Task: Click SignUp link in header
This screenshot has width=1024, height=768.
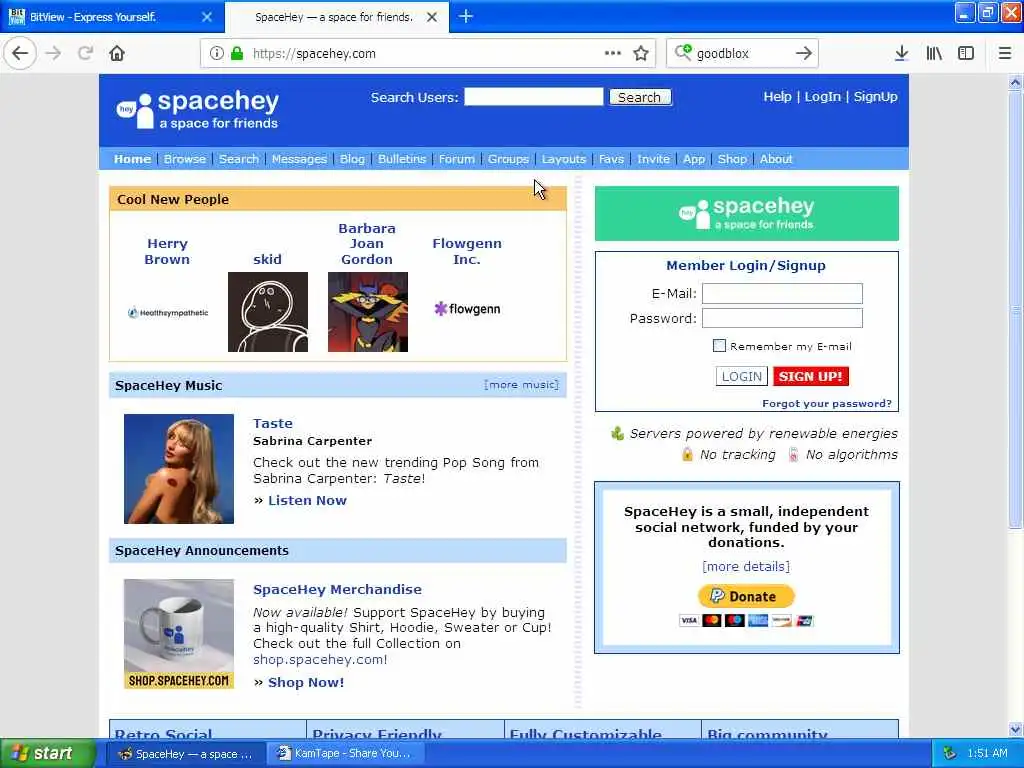Action: pos(875,97)
